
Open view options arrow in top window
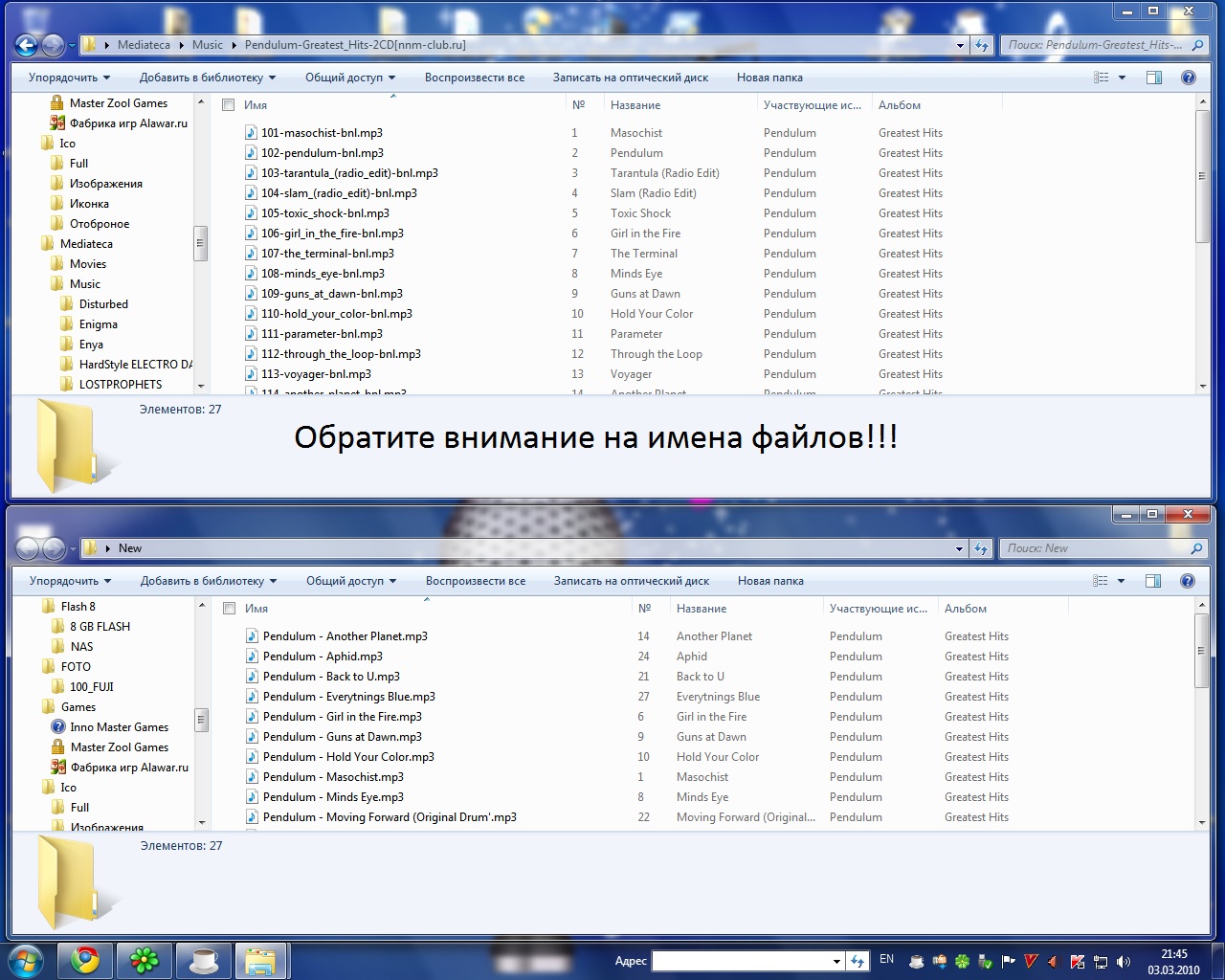pyautogui.click(x=1122, y=78)
